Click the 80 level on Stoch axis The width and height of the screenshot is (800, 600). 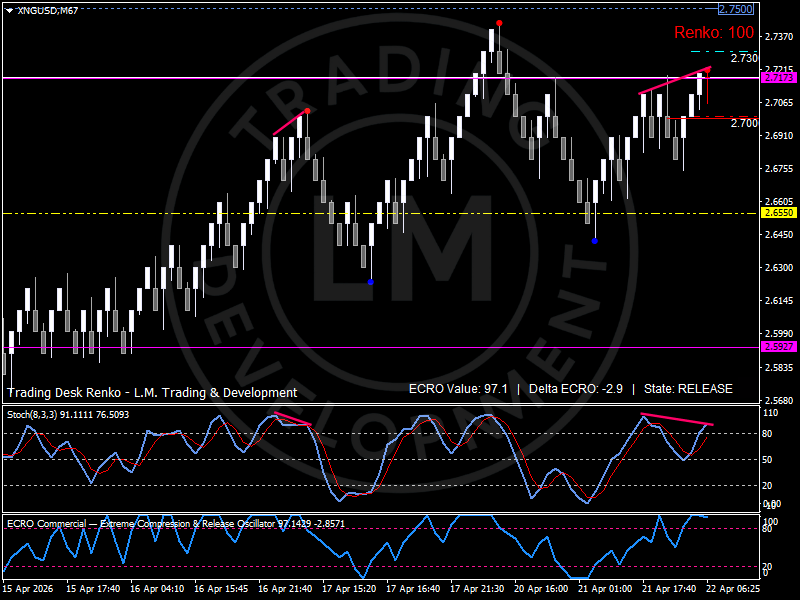767,434
